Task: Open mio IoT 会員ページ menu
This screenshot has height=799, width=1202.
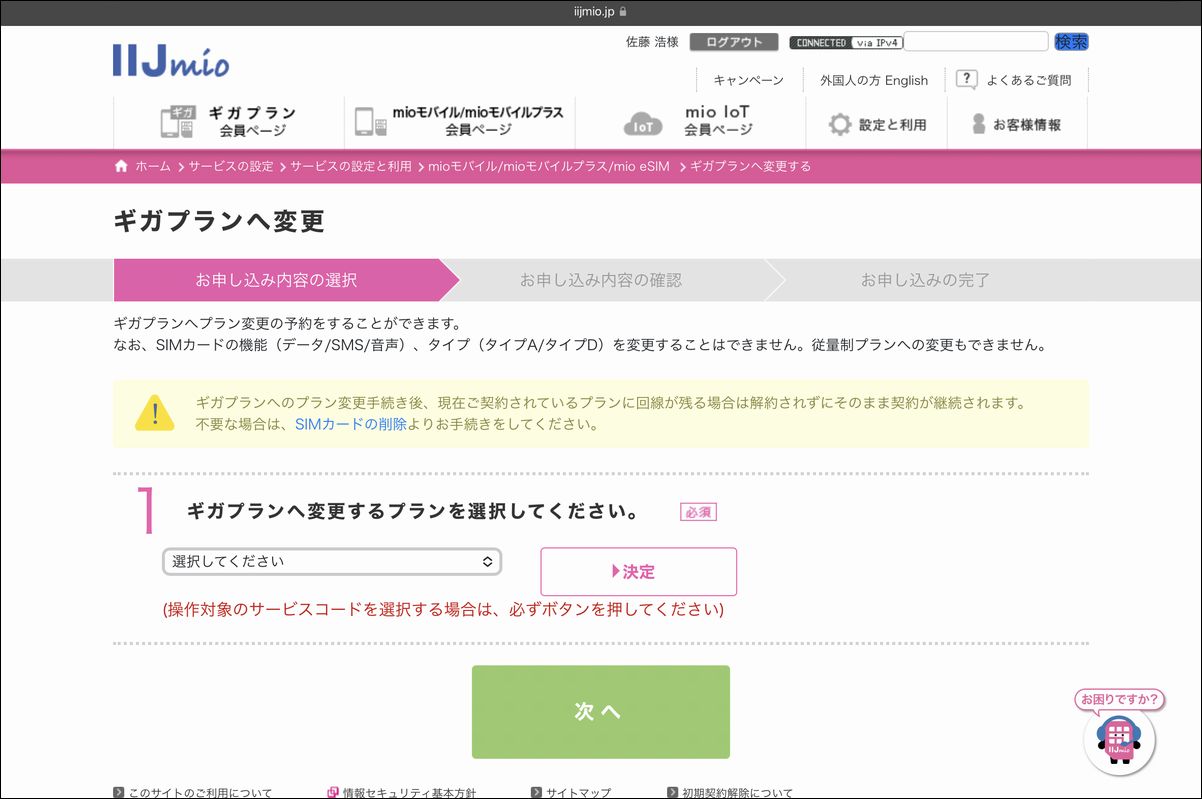Action: [x=690, y=122]
